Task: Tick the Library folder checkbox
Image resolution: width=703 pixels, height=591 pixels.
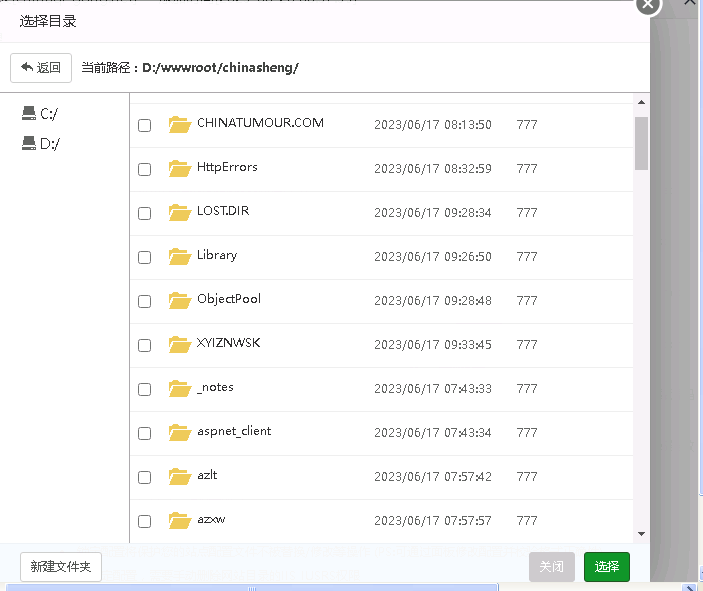Action: (144, 257)
